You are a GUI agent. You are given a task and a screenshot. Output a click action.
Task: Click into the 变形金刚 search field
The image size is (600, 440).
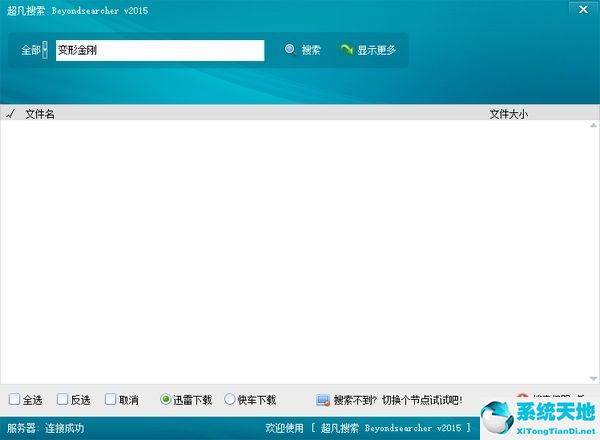[x=160, y=50]
